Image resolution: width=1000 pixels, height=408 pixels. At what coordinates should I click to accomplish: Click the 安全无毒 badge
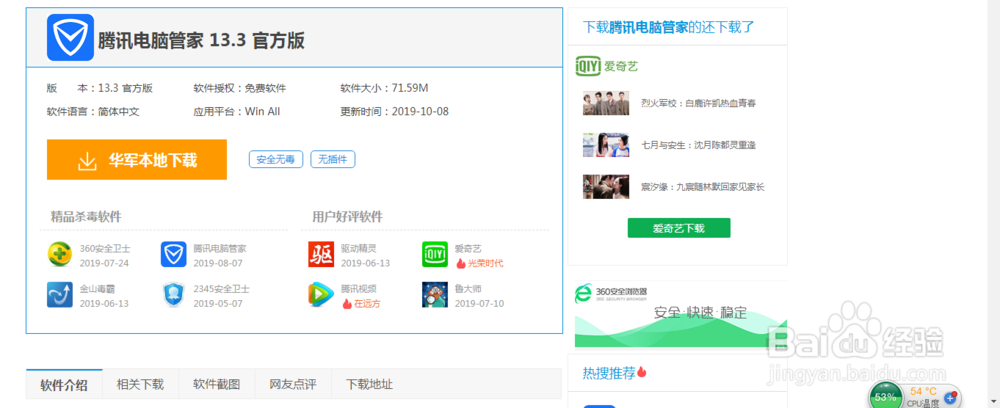tap(276, 159)
